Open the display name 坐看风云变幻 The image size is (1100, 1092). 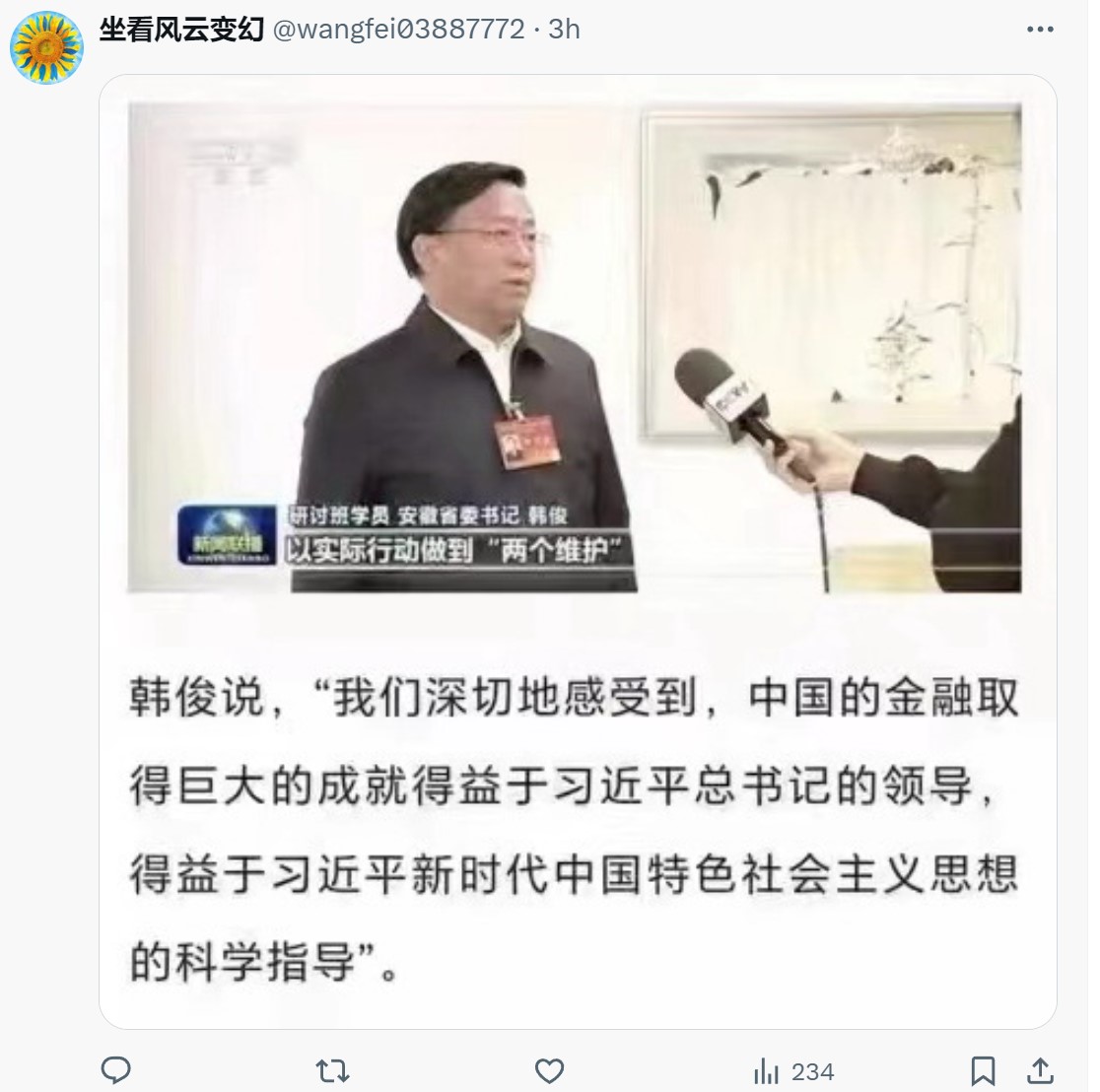click(x=181, y=30)
